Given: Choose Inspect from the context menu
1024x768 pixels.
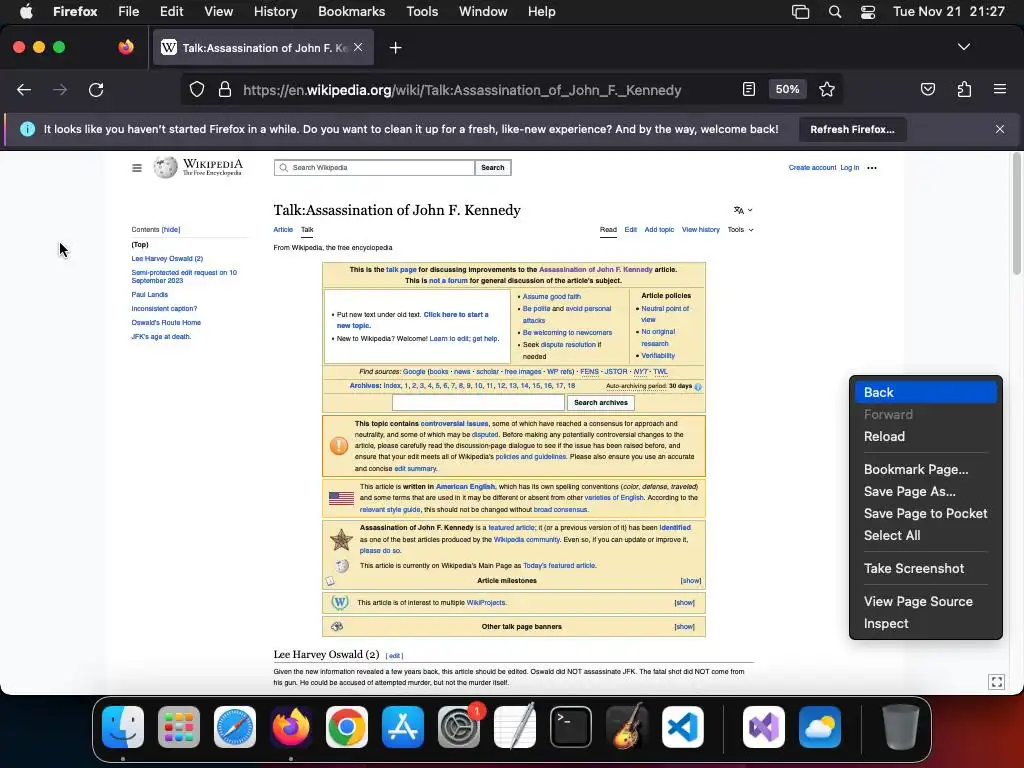Looking at the screenshot, I should (x=925, y=624).
